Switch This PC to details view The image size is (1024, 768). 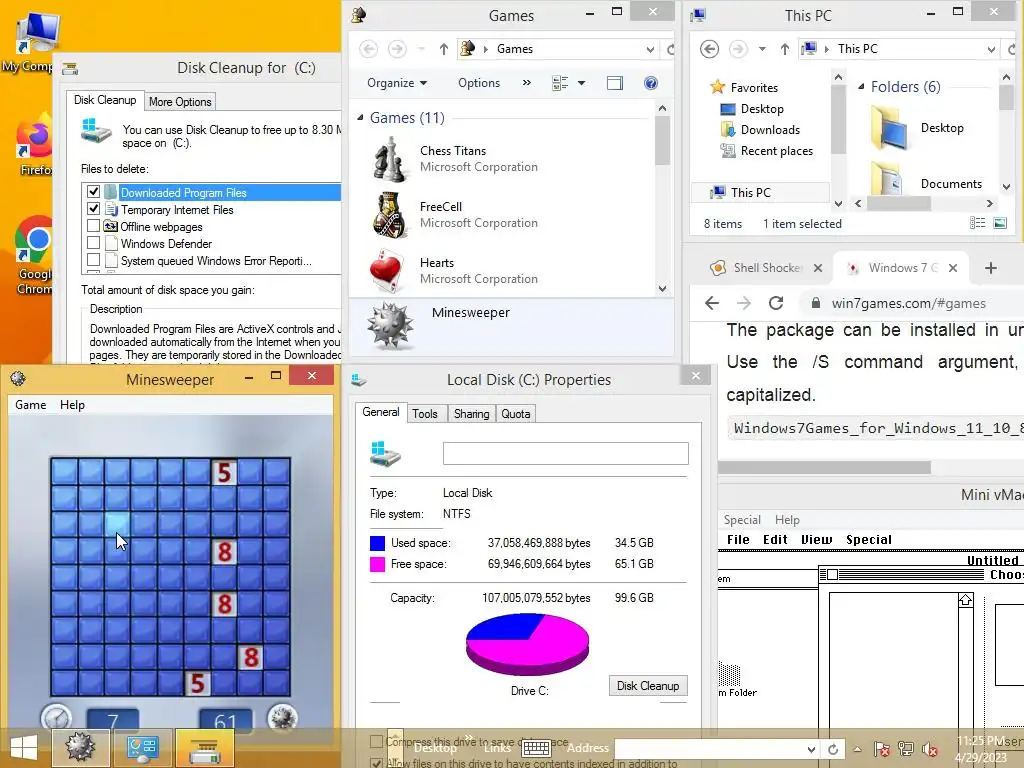(x=978, y=223)
